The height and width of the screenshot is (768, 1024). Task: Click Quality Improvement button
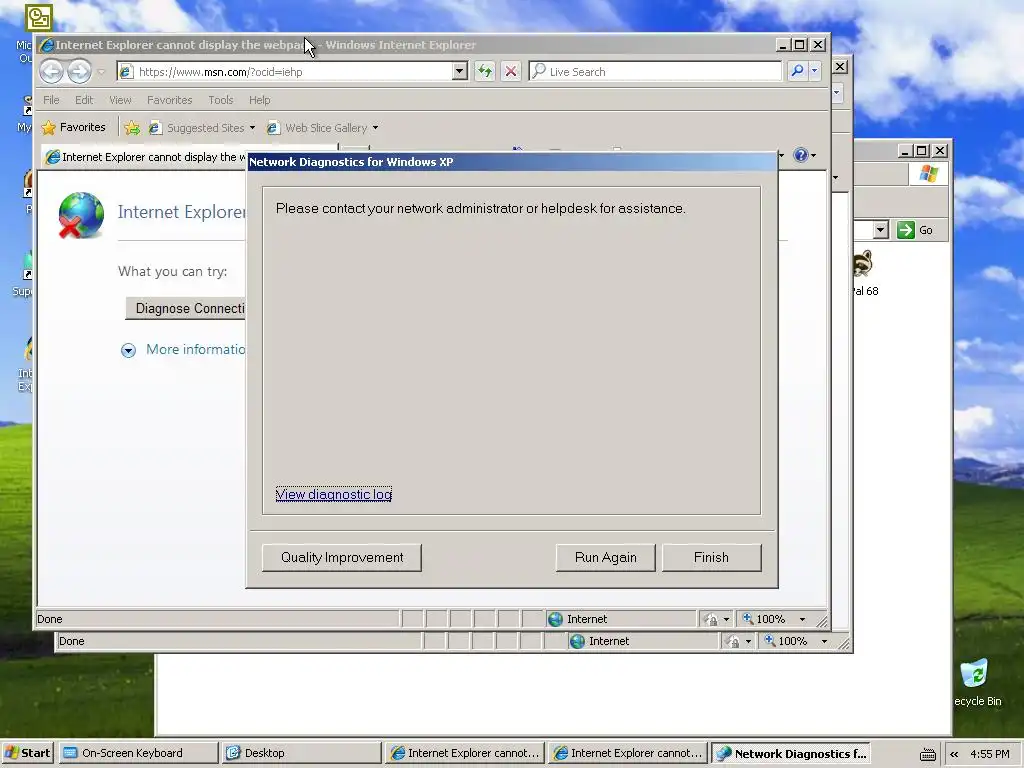(x=342, y=558)
